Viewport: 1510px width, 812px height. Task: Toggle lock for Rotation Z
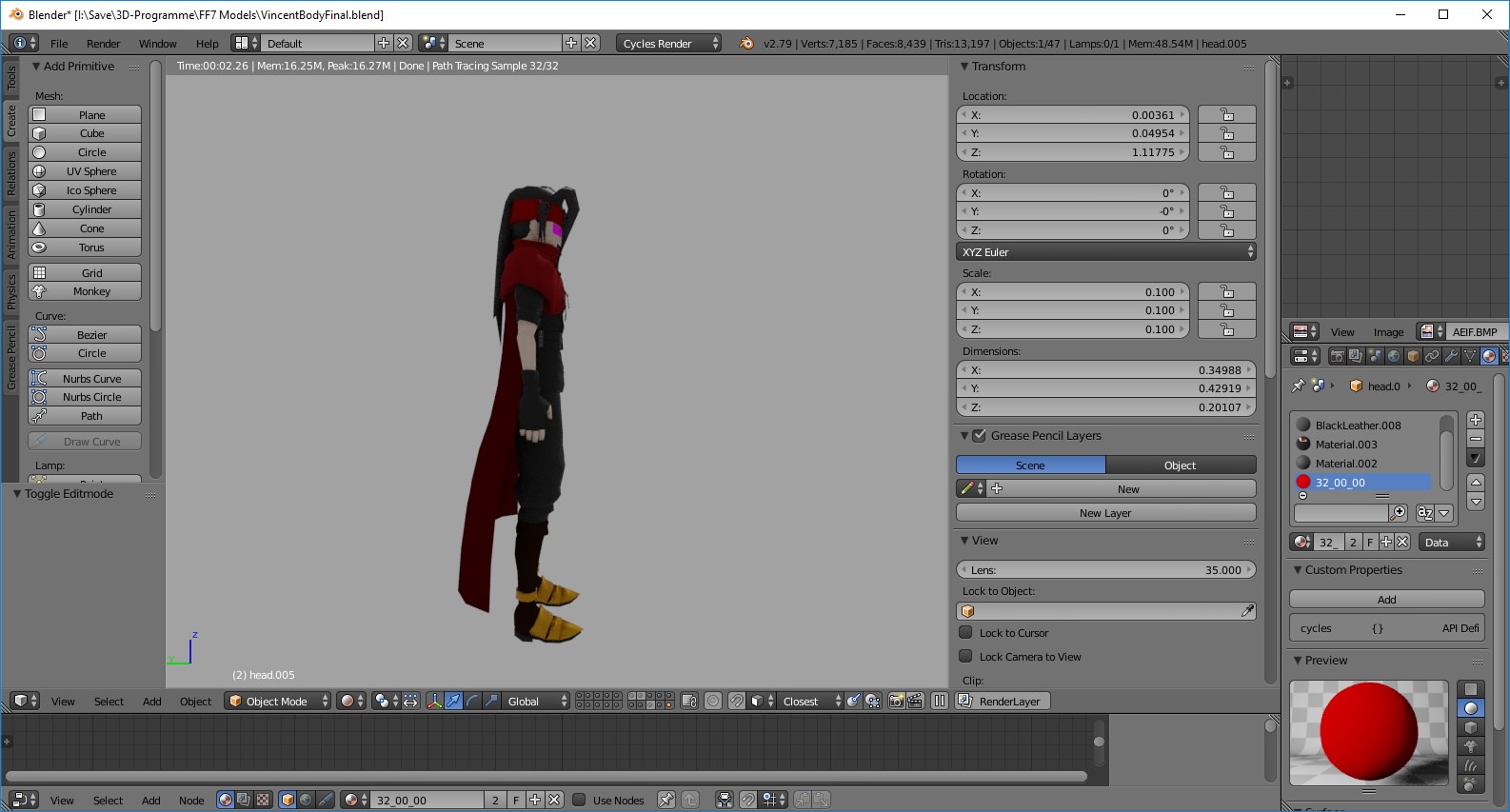pyautogui.click(x=1227, y=230)
